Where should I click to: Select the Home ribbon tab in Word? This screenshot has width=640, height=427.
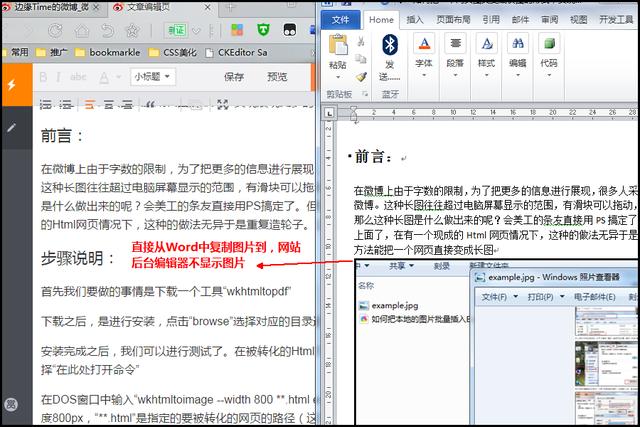point(381,20)
